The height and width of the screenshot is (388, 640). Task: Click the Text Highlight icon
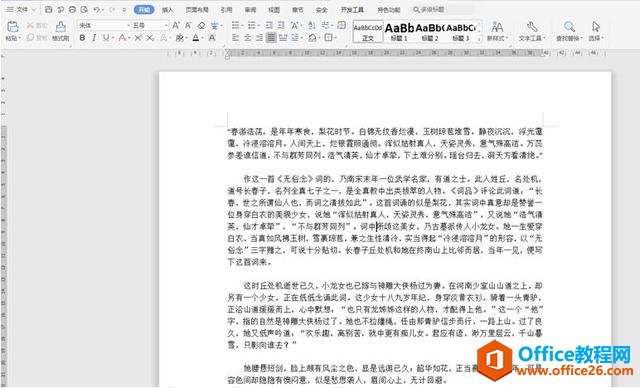[x=179, y=38]
